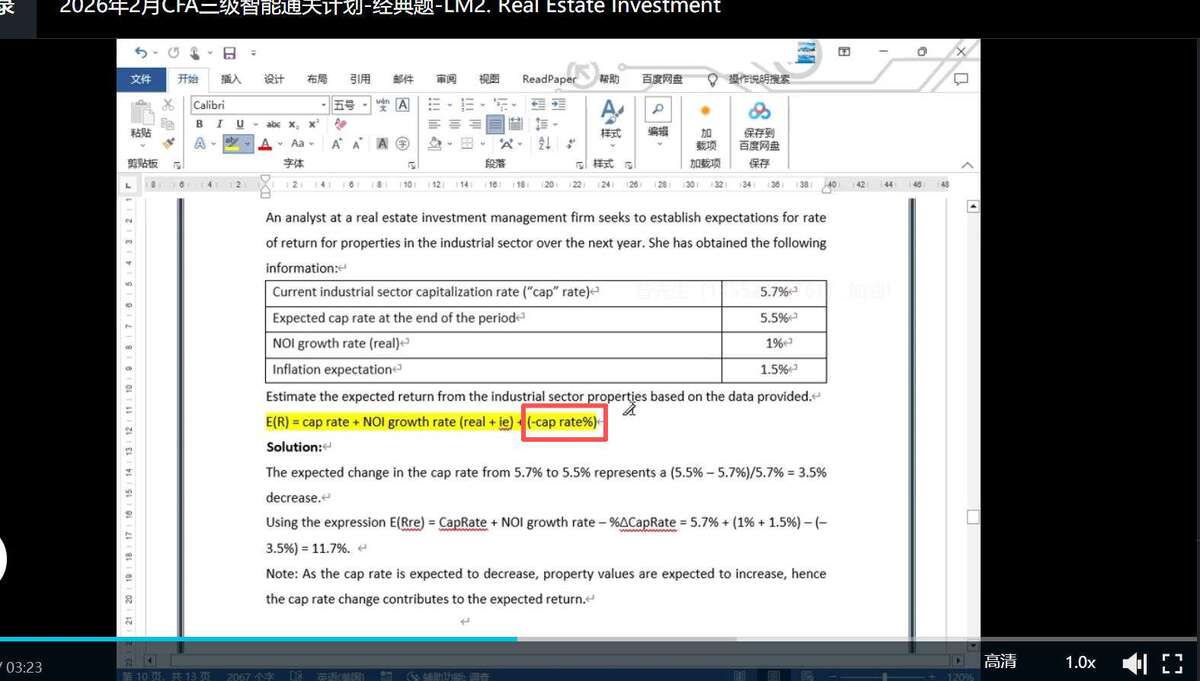
Task: Toggle Italic formatting
Action: (219, 124)
